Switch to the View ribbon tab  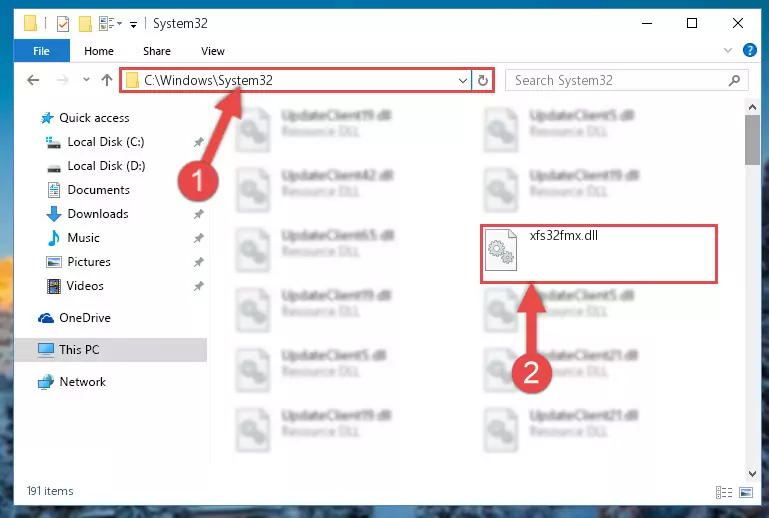click(x=212, y=51)
